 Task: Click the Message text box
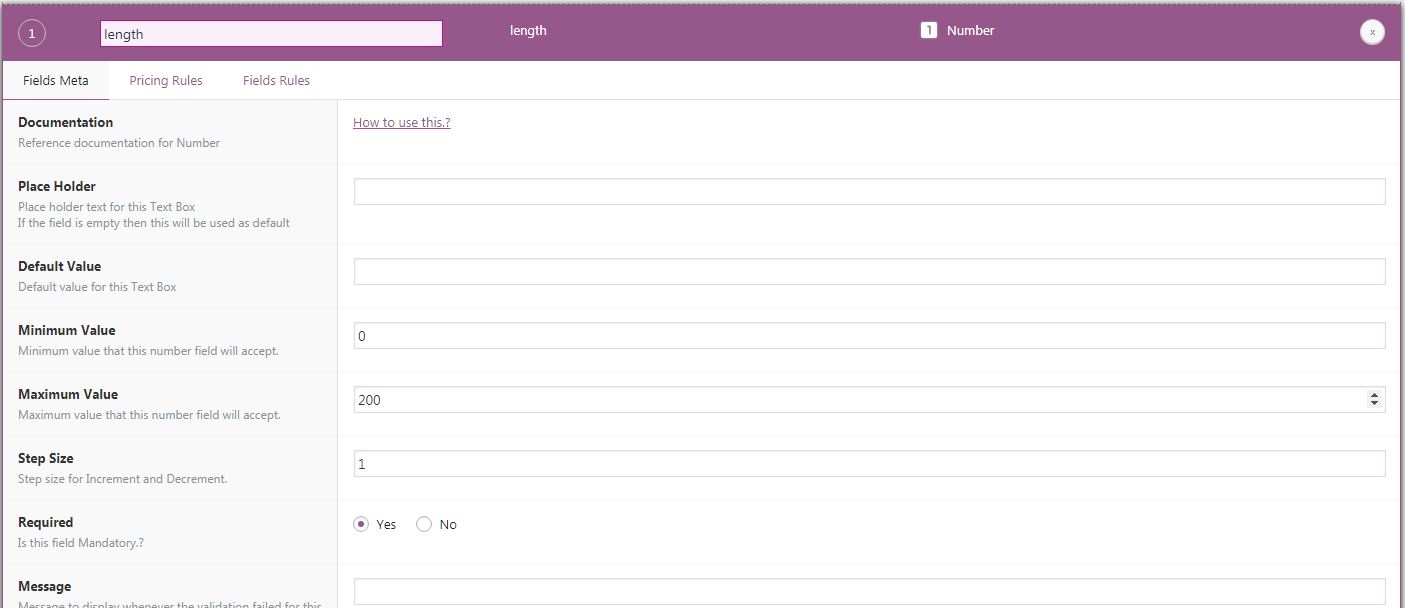(x=869, y=591)
